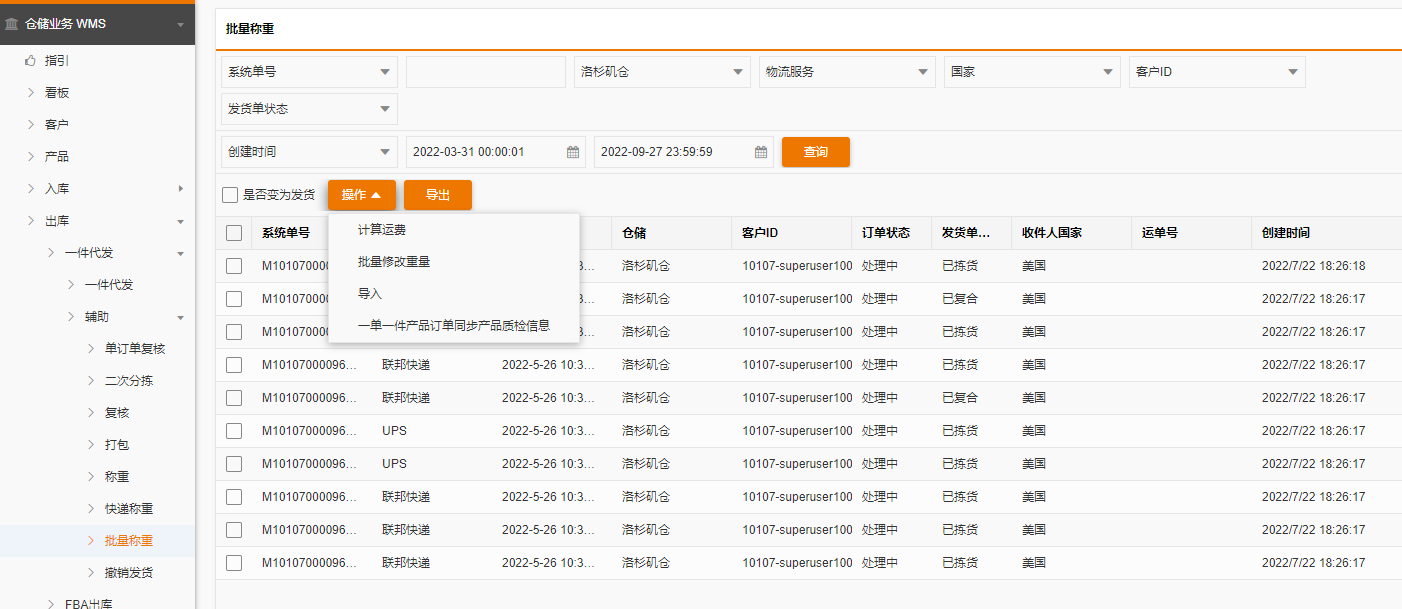Tick the checkbox of the first UPS row
The width and height of the screenshot is (1402, 609).
pyautogui.click(x=234, y=431)
